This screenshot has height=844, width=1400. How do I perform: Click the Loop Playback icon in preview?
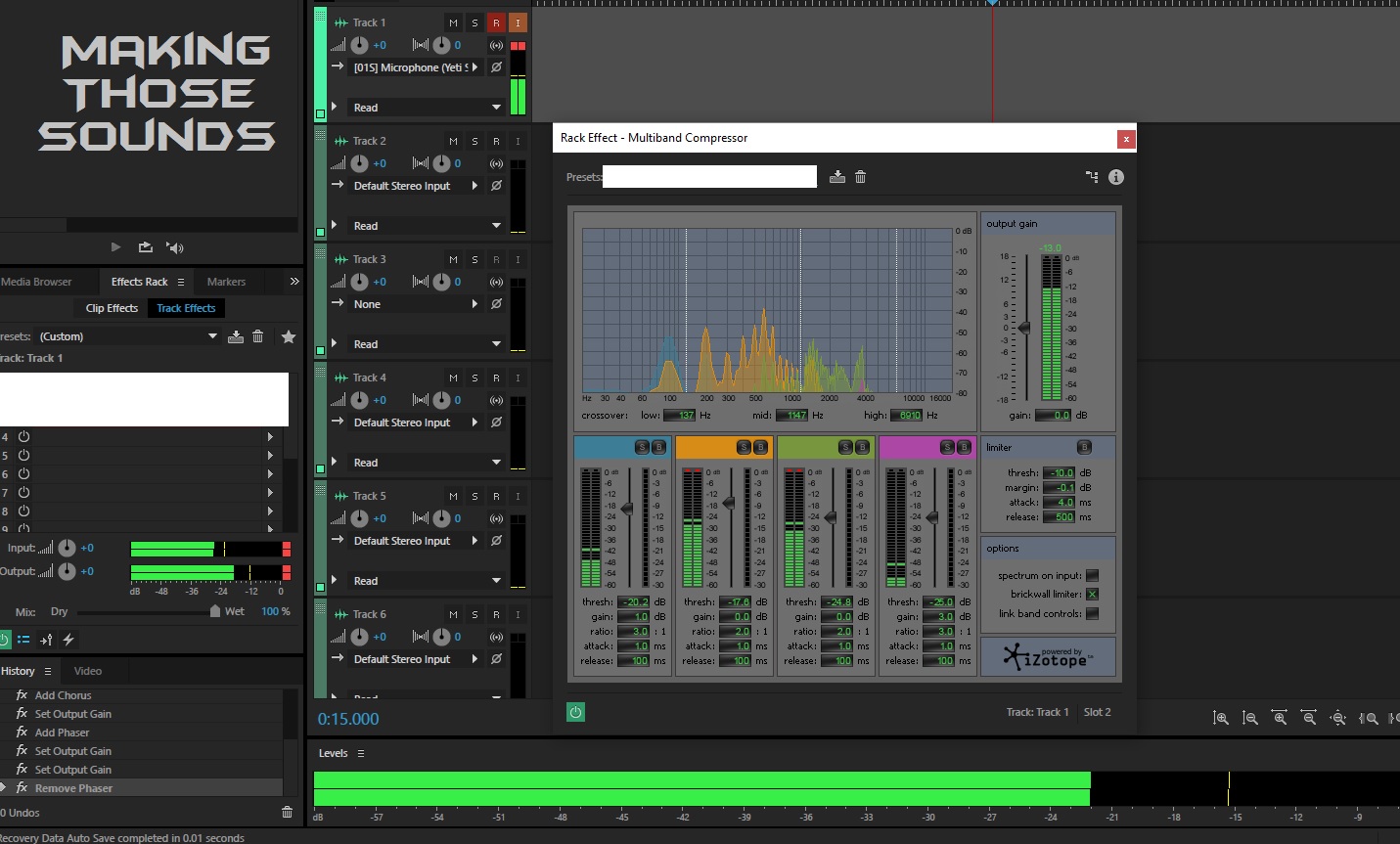tap(146, 247)
